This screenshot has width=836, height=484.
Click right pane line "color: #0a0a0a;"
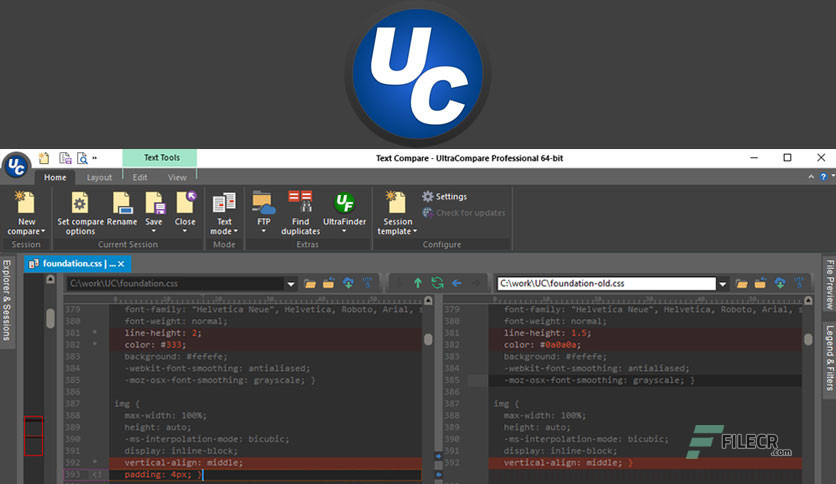(x=542, y=345)
